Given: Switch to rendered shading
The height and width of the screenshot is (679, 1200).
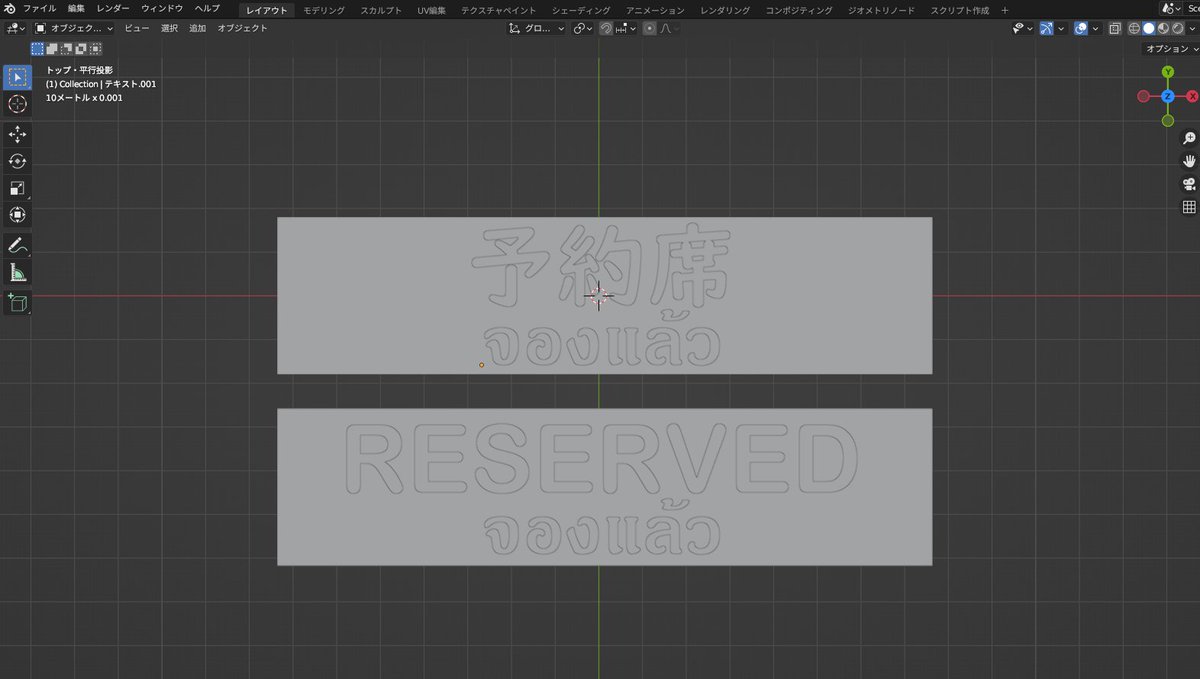Looking at the screenshot, I should point(1177,28).
